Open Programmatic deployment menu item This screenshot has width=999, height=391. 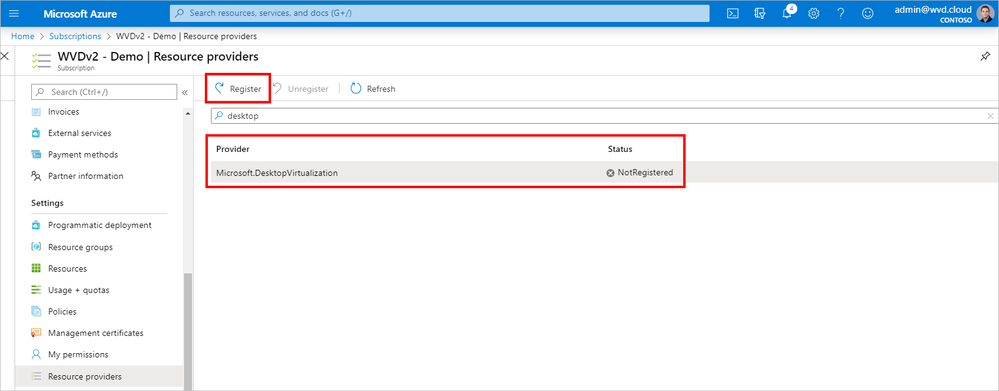pos(100,225)
